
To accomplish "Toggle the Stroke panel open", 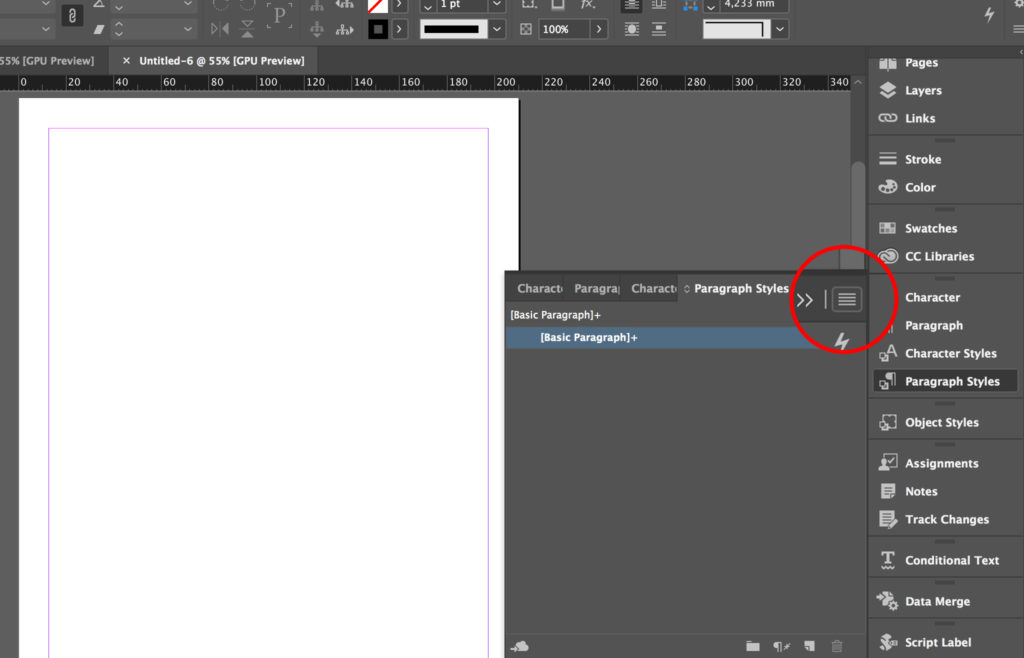I will 916,158.
